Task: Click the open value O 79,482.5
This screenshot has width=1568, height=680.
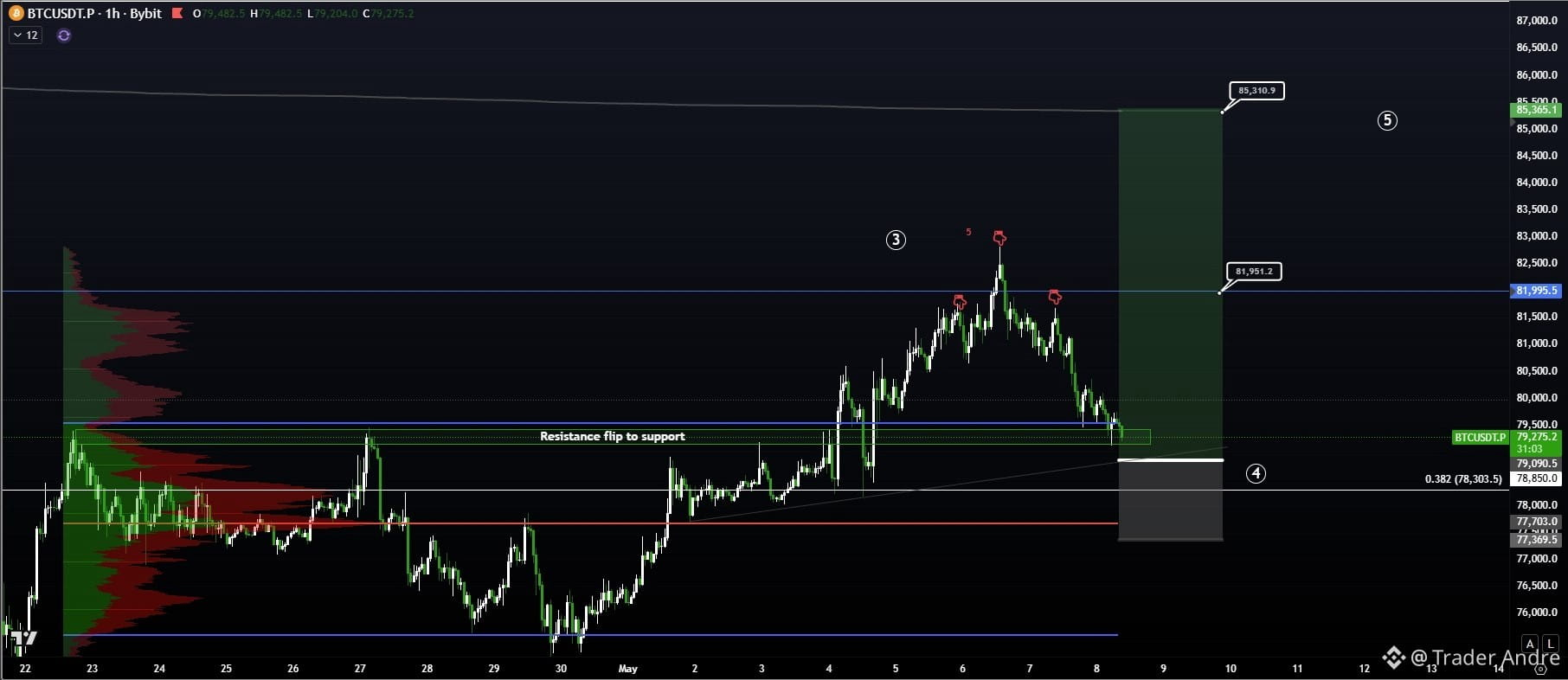Action: click(x=219, y=14)
